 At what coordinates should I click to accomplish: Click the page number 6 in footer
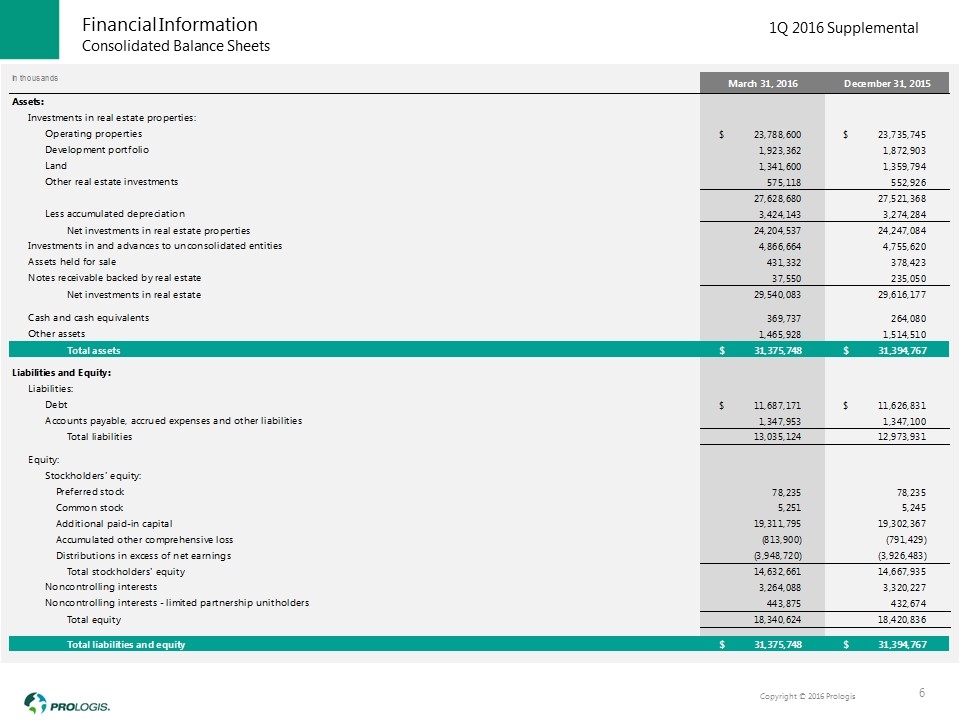click(922, 692)
